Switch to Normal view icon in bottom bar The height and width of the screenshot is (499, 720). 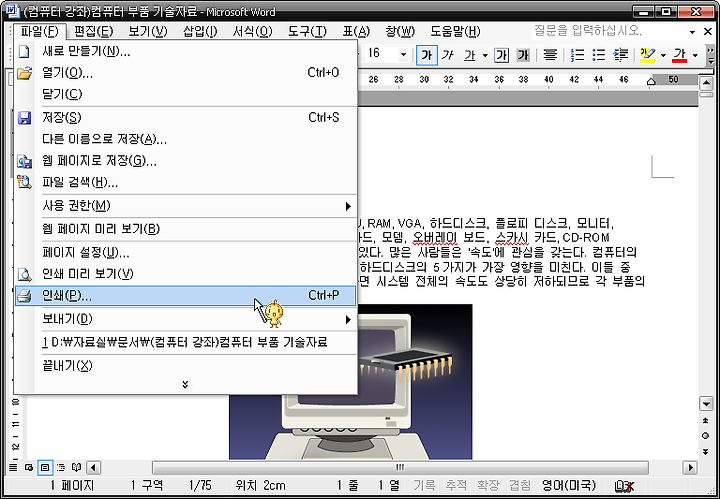pos(13,468)
